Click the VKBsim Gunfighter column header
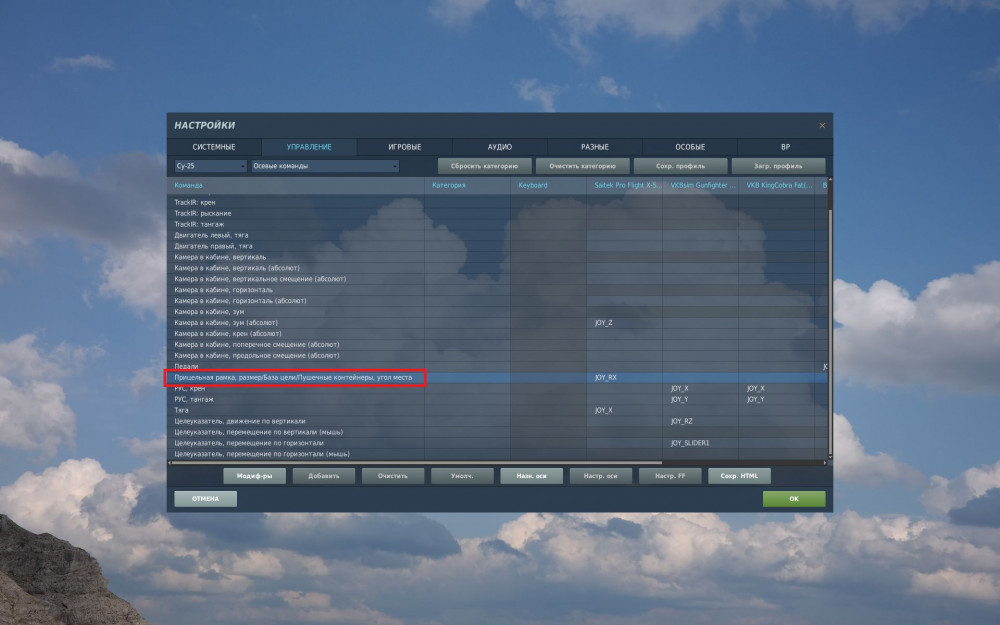The width and height of the screenshot is (1000, 625). [700, 186]
